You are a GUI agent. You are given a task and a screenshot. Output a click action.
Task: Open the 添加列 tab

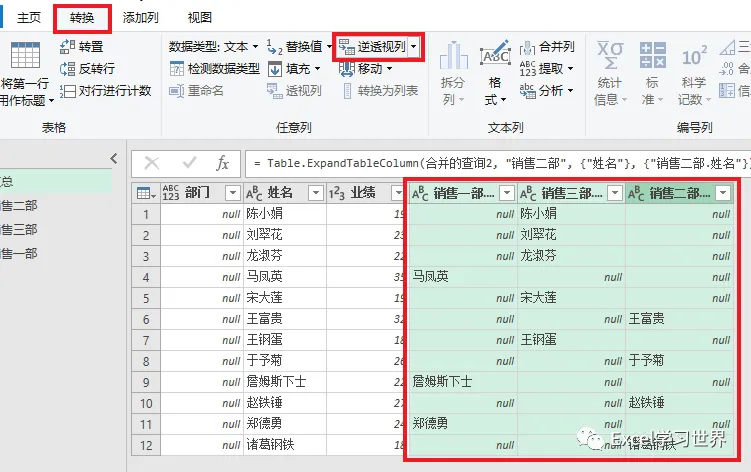[x=140, y=18]
